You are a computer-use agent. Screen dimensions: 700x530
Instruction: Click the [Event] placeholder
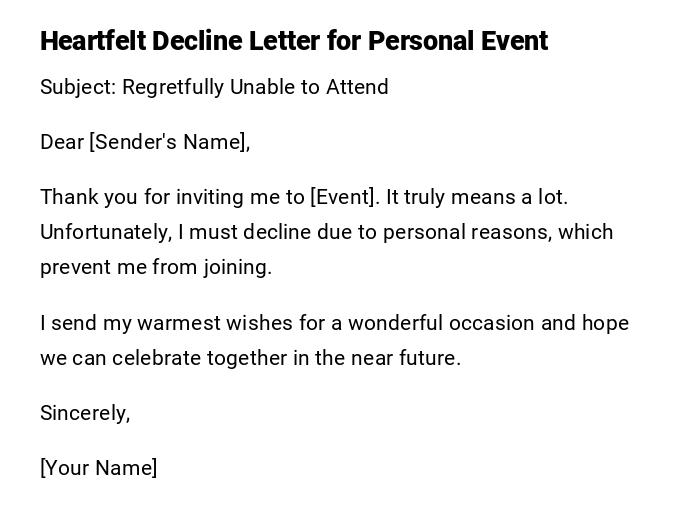(x=345, y=197)
